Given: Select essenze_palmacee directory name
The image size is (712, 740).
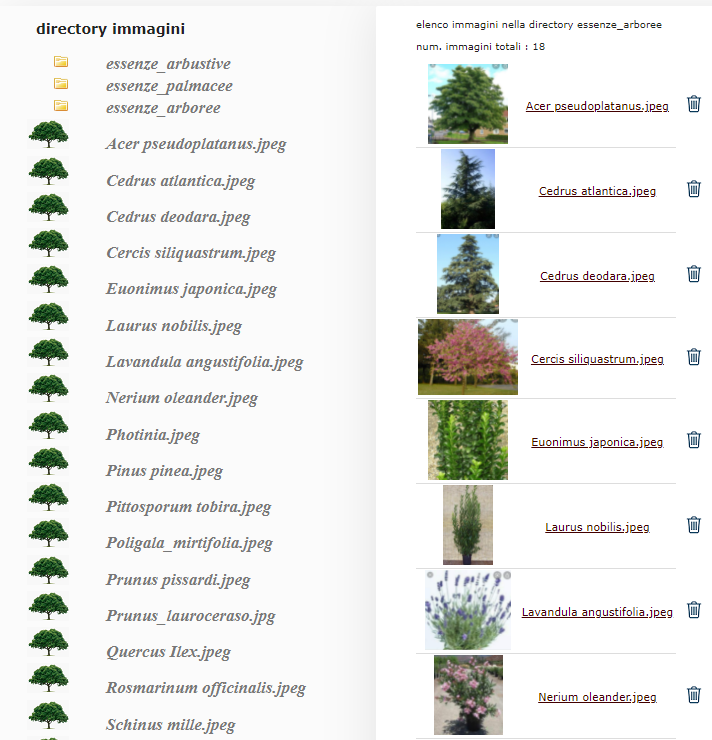Looking at the screenshot, I should coord(169,86).
